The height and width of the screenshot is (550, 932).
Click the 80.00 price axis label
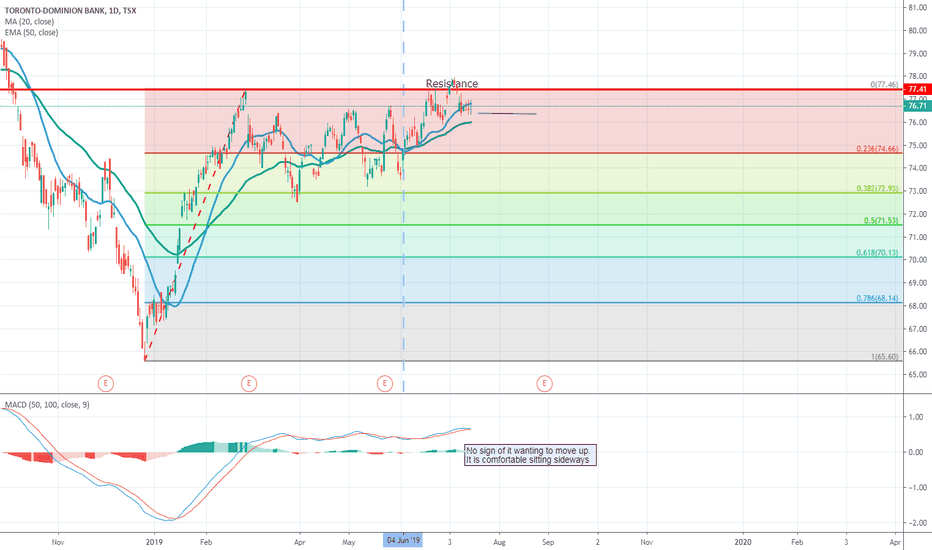coord(918,30)
